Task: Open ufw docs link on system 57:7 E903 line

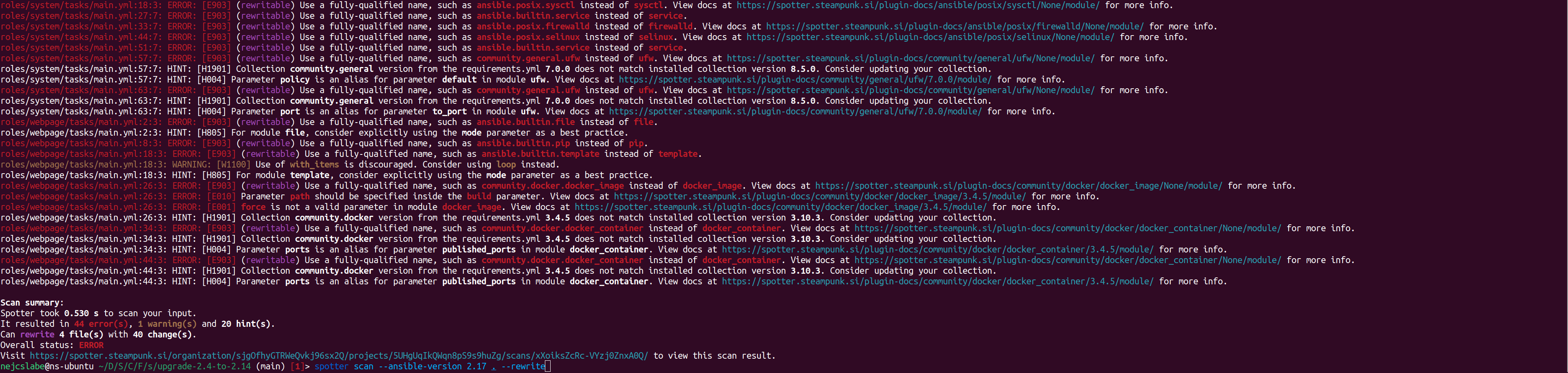Action: 911,58
